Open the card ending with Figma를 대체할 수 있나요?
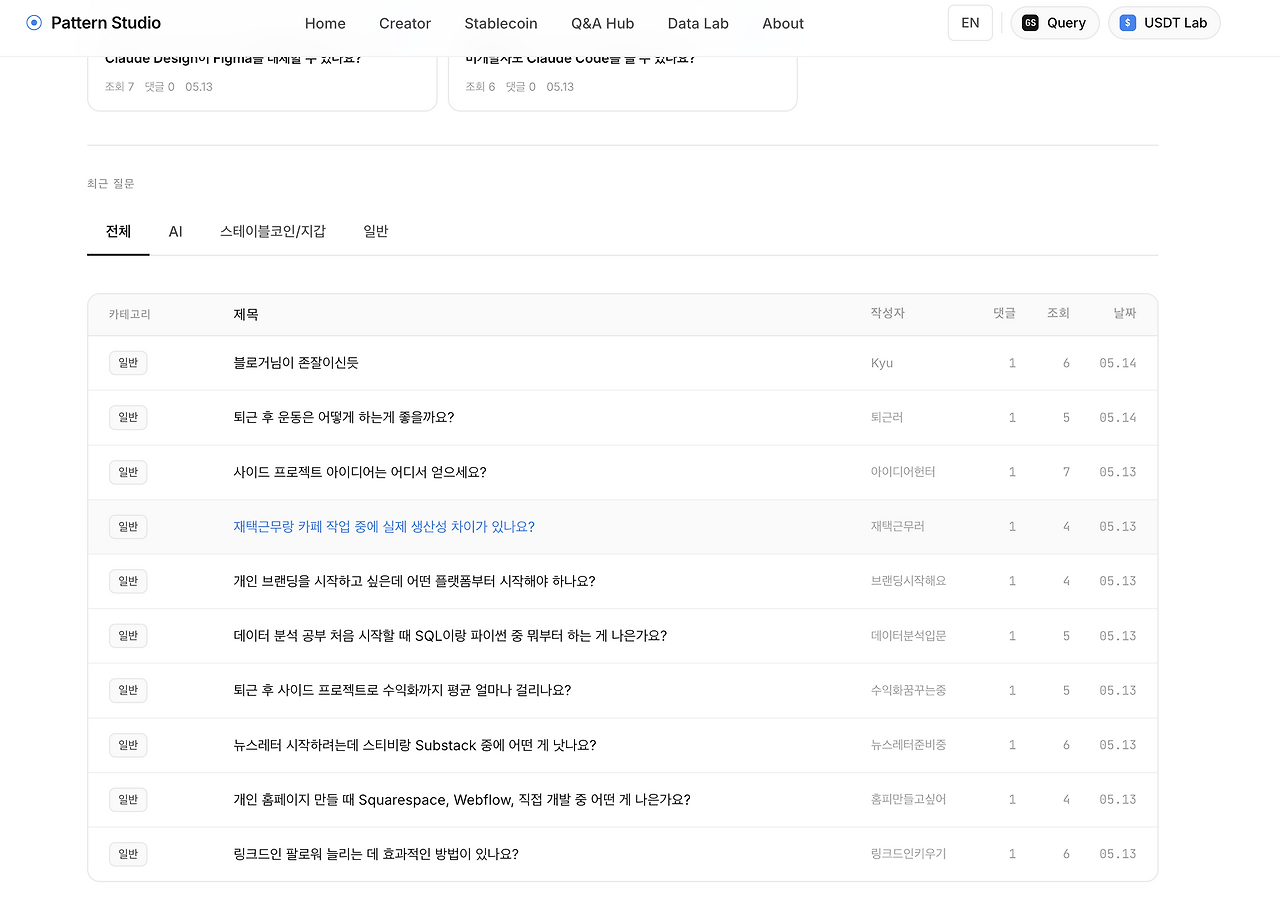Viewport: 1280px width, 908px height. pos(262,82)
